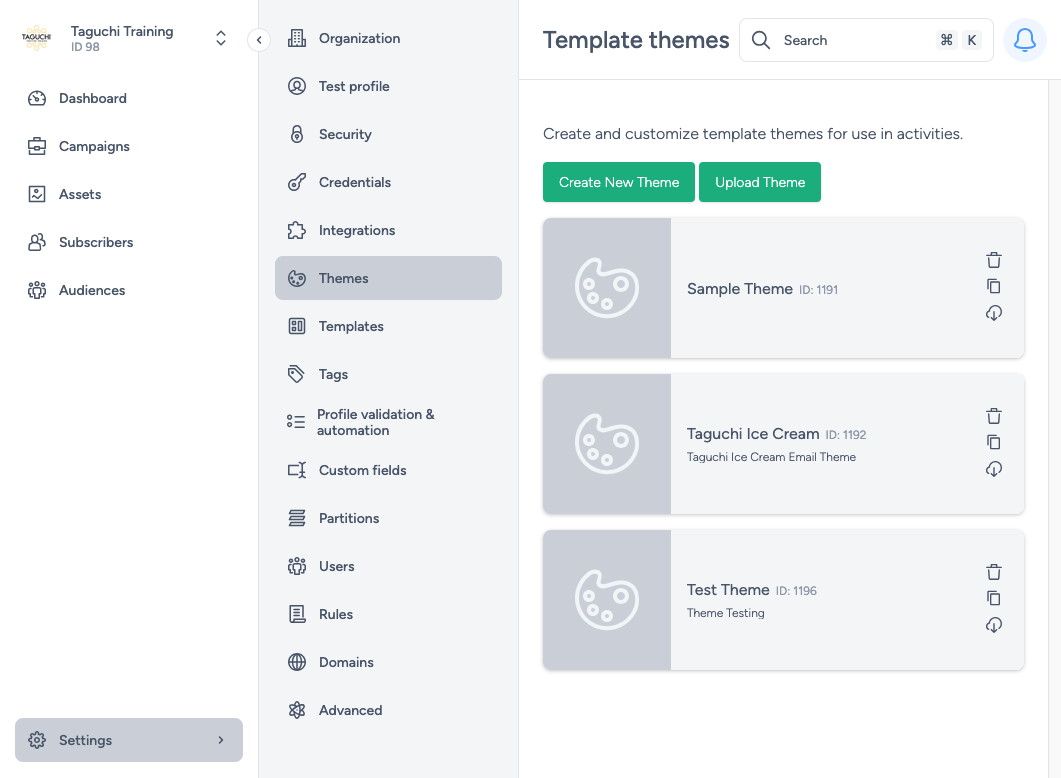The height and width of the screenshot is (778, 1061).
Task: Click Create New Theme button
Action: pos(618,182)
